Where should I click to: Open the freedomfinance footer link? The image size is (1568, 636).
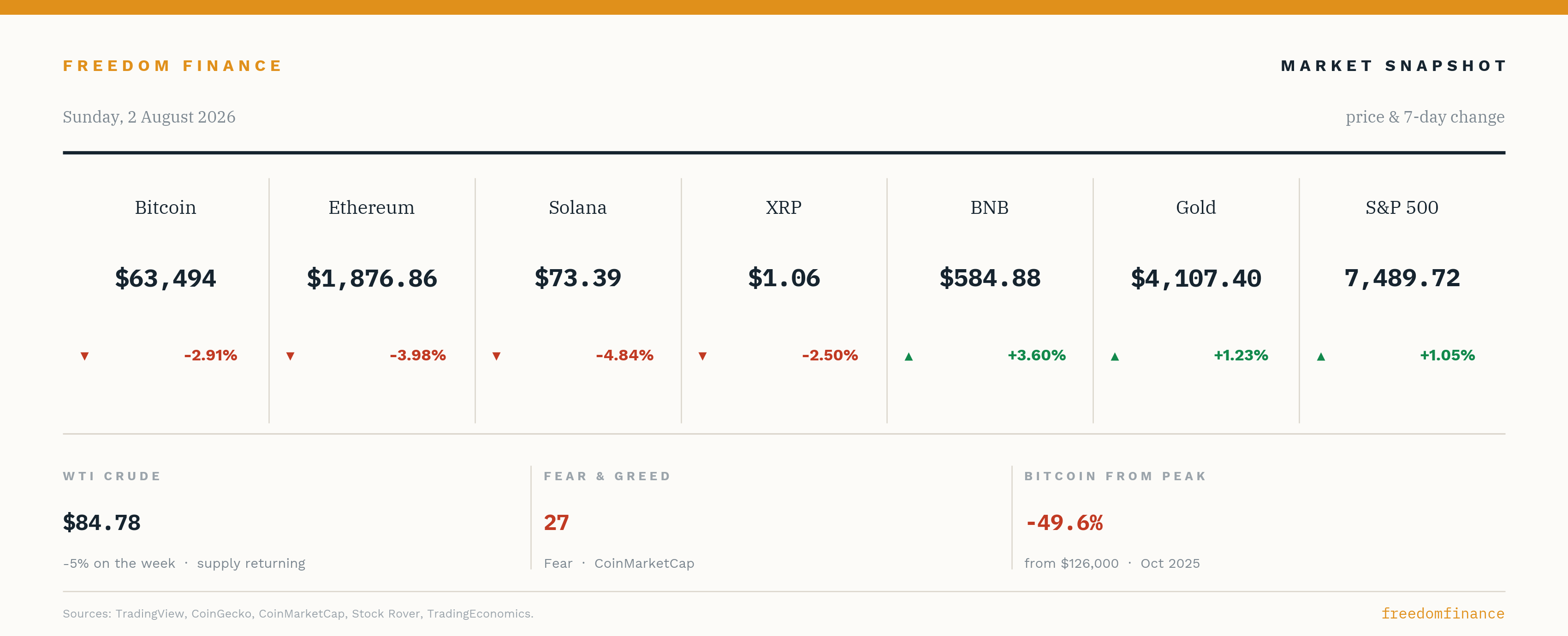click(1443, 613)
